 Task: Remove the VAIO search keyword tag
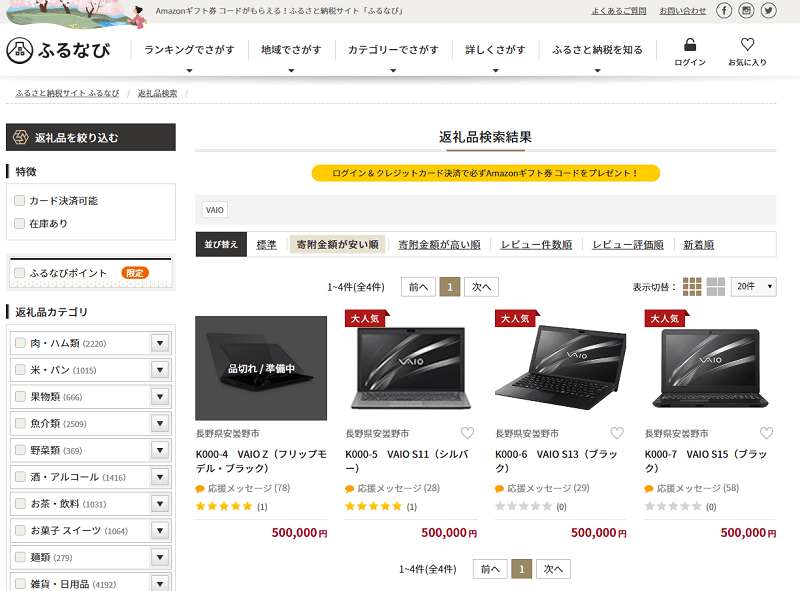[215, 210]
